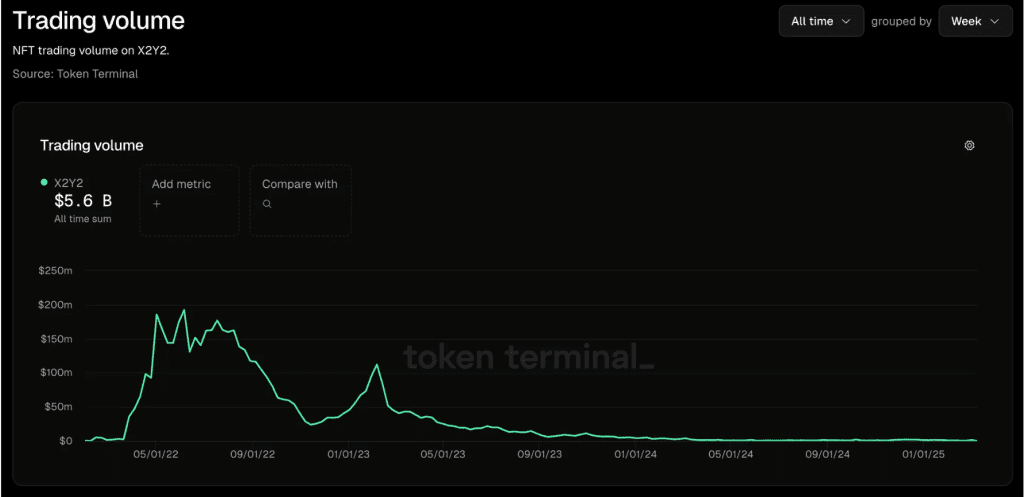Click the plus icon under Add metric

[157, 204]
